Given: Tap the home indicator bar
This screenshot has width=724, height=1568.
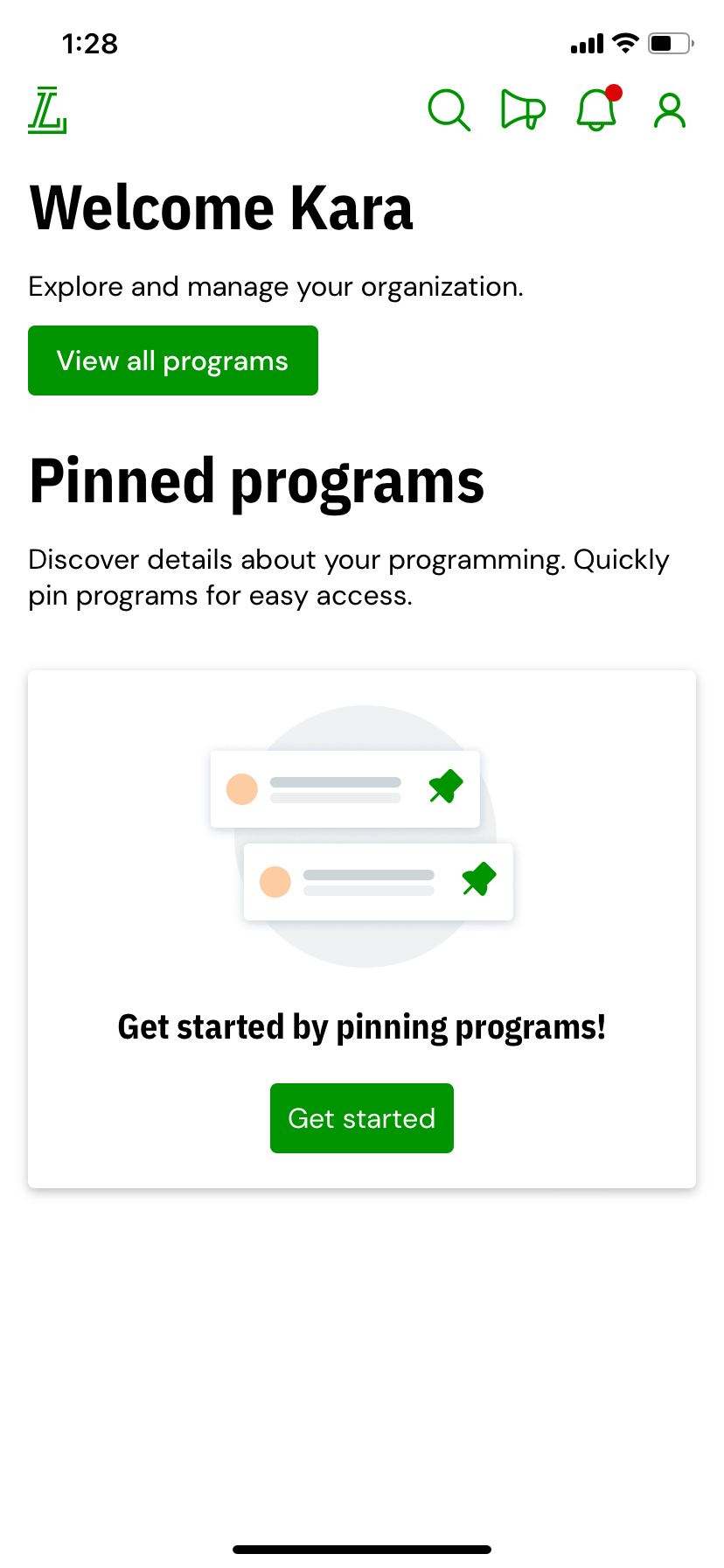Looking at the screenshot, I should pyautogui.click(x=362, y=1550).
